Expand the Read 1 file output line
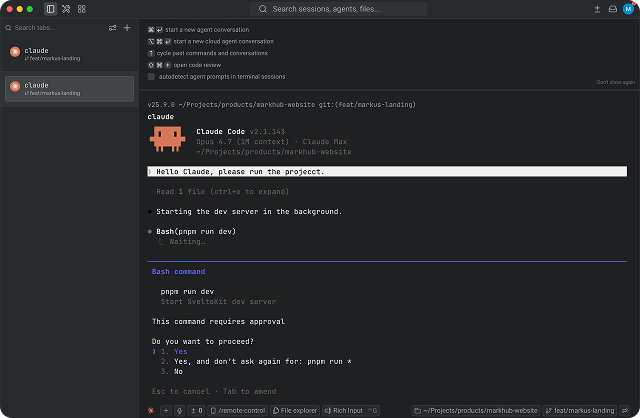This screenshot has height=418, width=640. point(222,191)
